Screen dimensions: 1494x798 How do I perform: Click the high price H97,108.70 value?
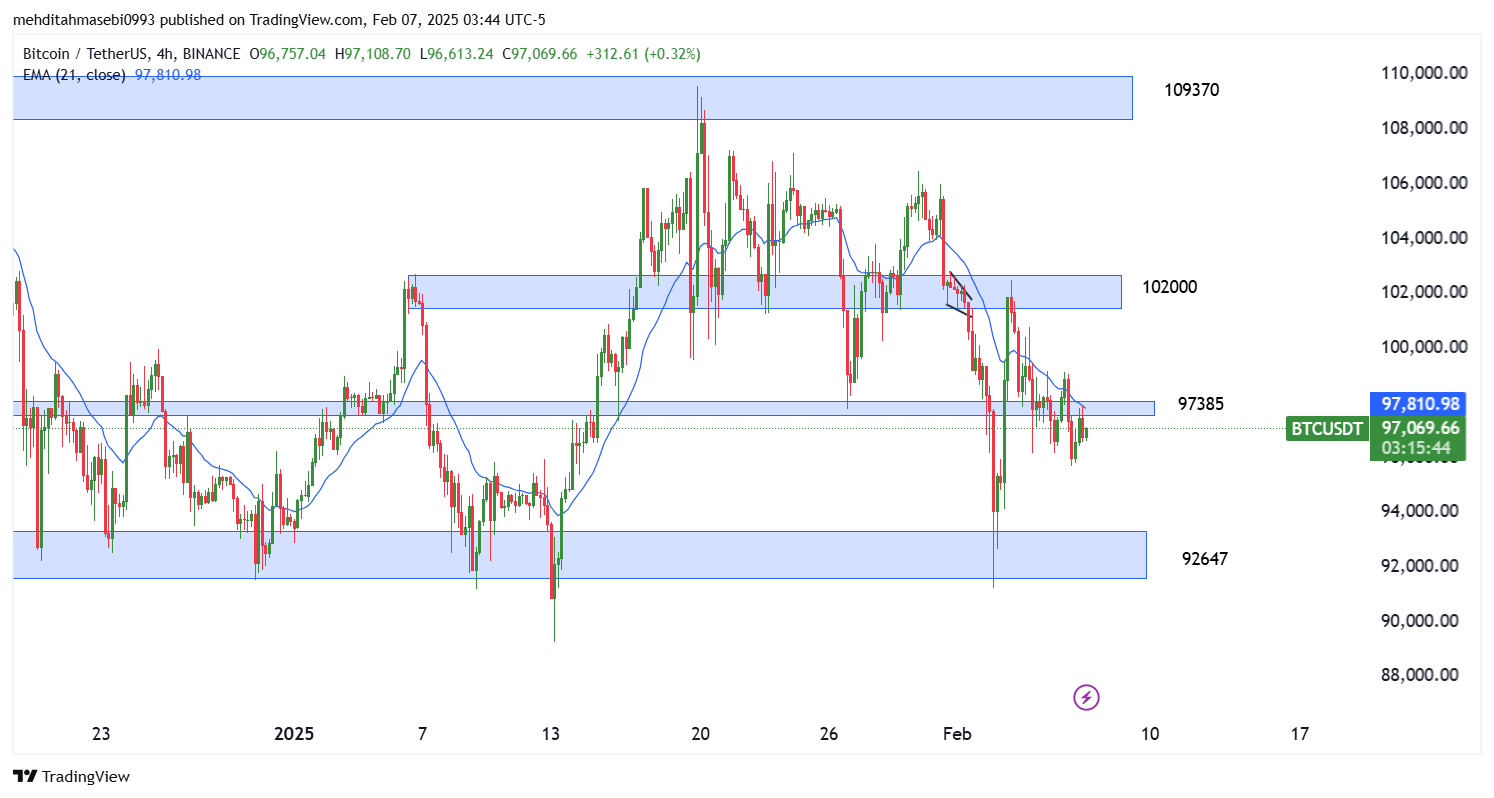click(372, 54)
